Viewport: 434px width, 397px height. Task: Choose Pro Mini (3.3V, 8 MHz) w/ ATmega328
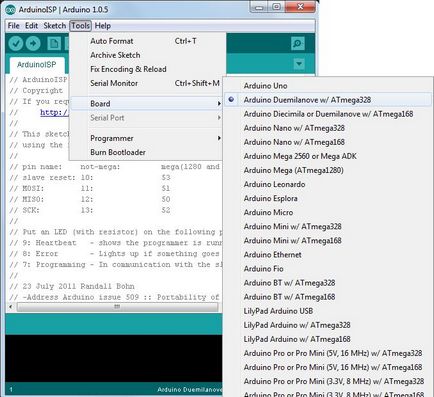[328, 381]
